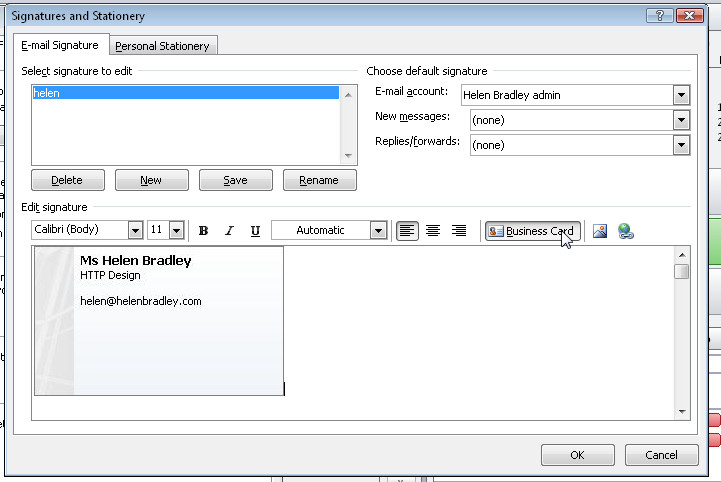Open the Calibri font name dropdown
The height and width of the screenshot is (482, 721).
point(135,230)
